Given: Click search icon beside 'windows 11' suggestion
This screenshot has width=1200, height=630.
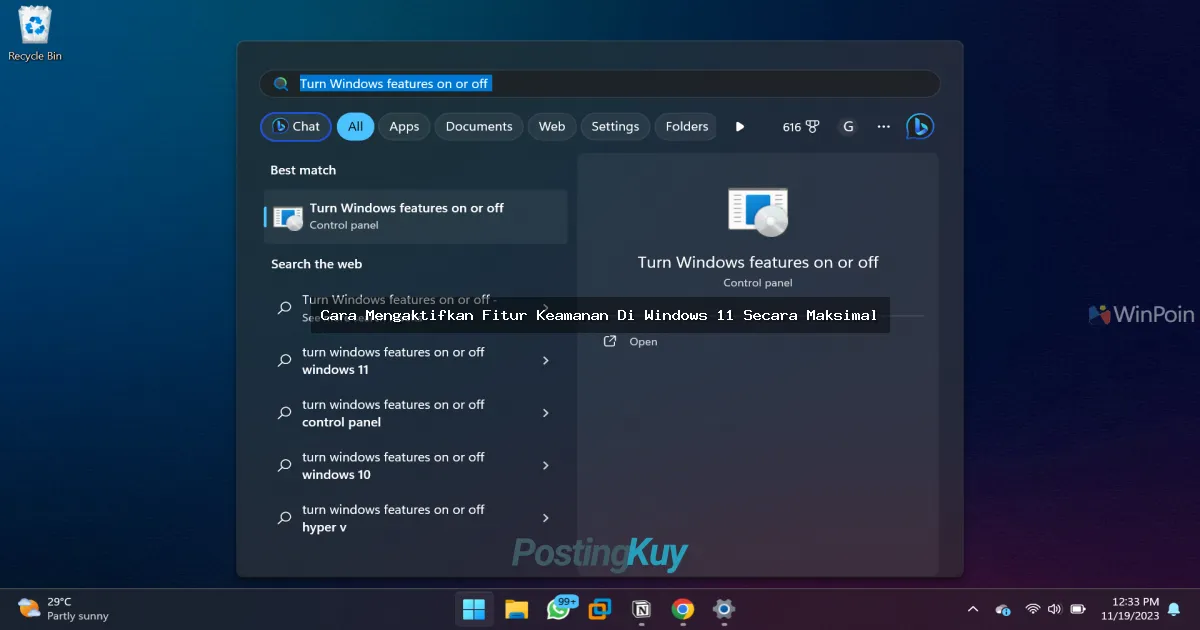Looking at the screenshot, I should coord(284,360).
